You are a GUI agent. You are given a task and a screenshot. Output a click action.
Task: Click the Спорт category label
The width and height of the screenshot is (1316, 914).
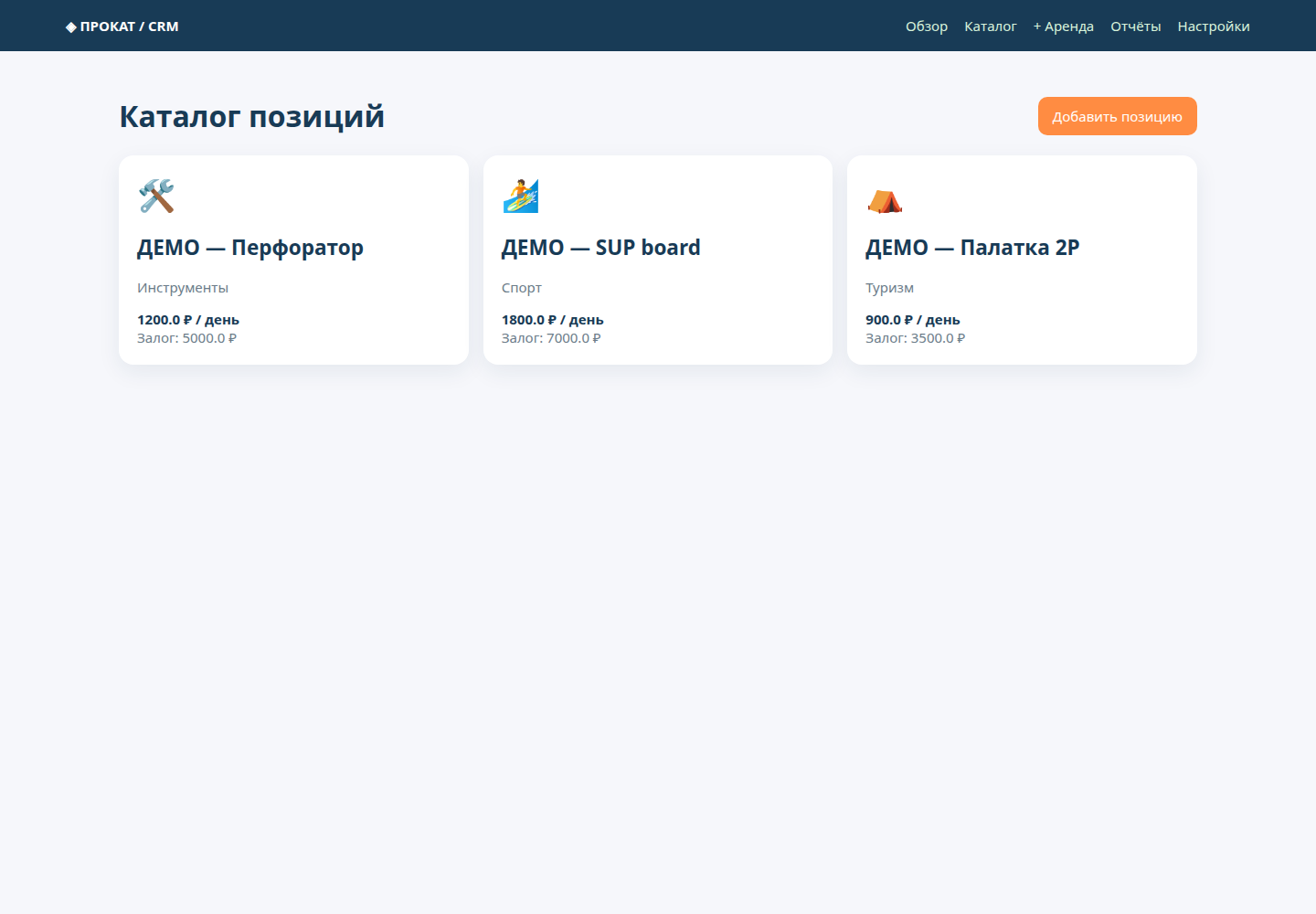522,288
